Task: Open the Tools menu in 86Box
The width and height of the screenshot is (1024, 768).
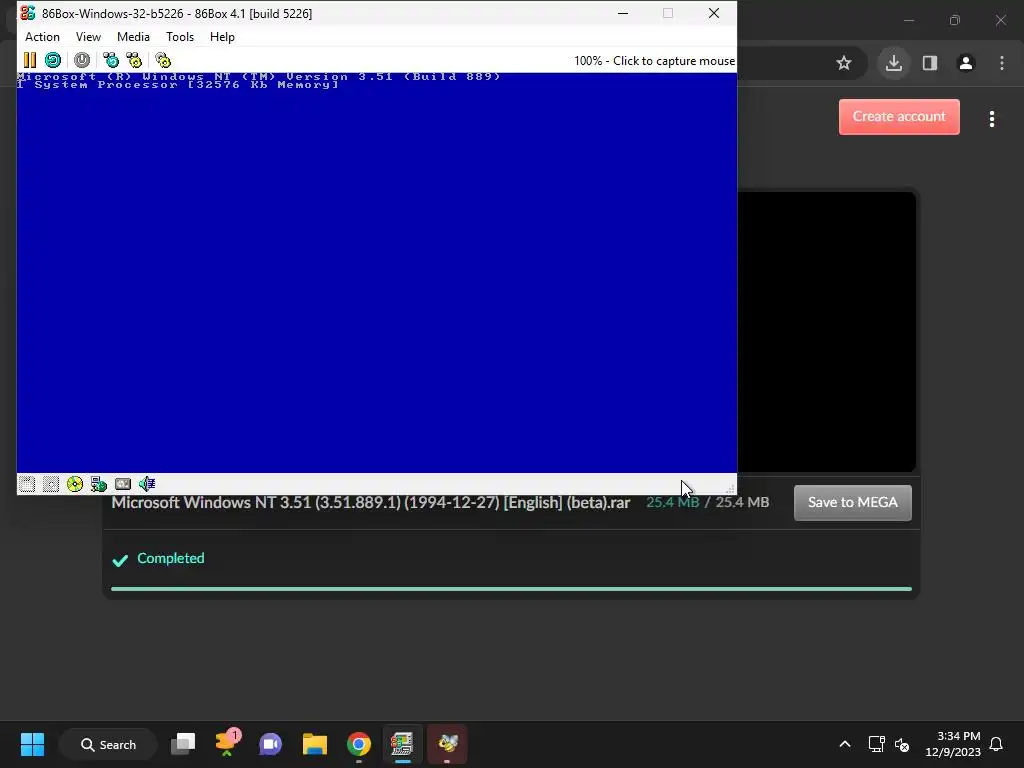Action: (180, 37)
